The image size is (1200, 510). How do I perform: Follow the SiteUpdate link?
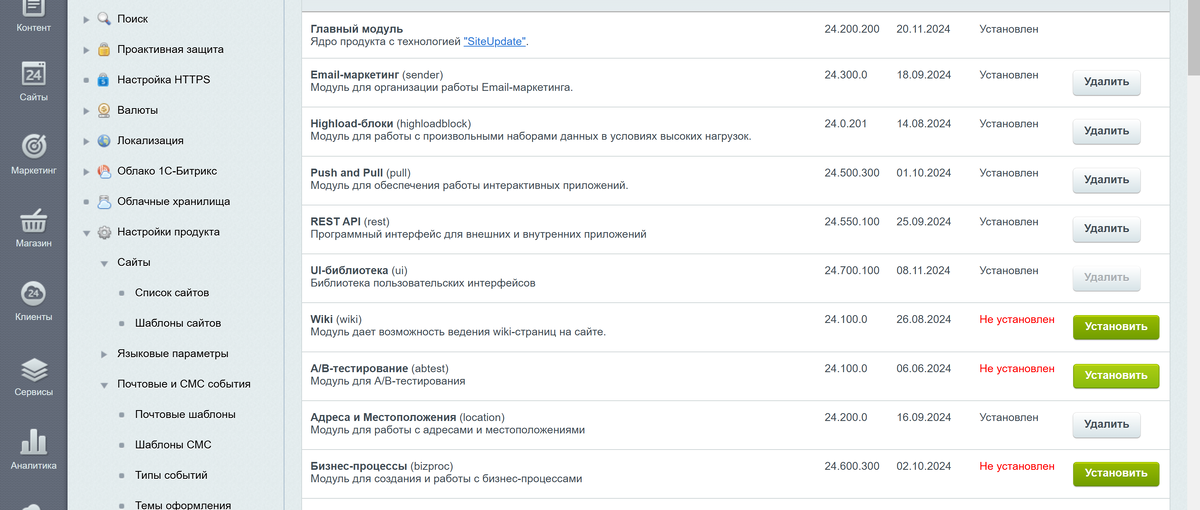tap(494, 42)
